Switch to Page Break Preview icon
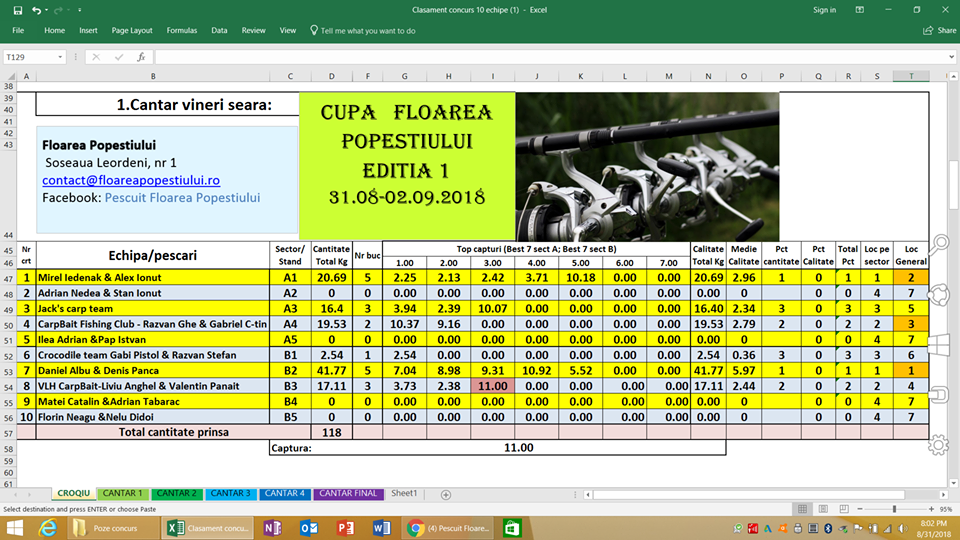The height and width of the screenshot is (540, 960). coord(844,509)
